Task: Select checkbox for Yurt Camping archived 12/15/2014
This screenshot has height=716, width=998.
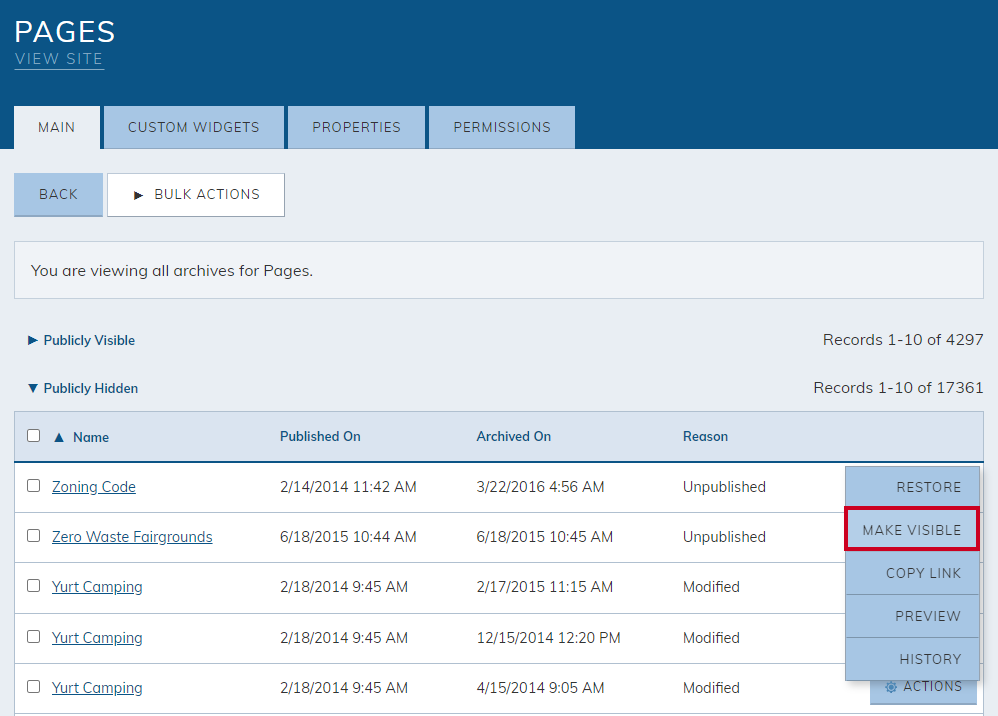Action: 34,636
